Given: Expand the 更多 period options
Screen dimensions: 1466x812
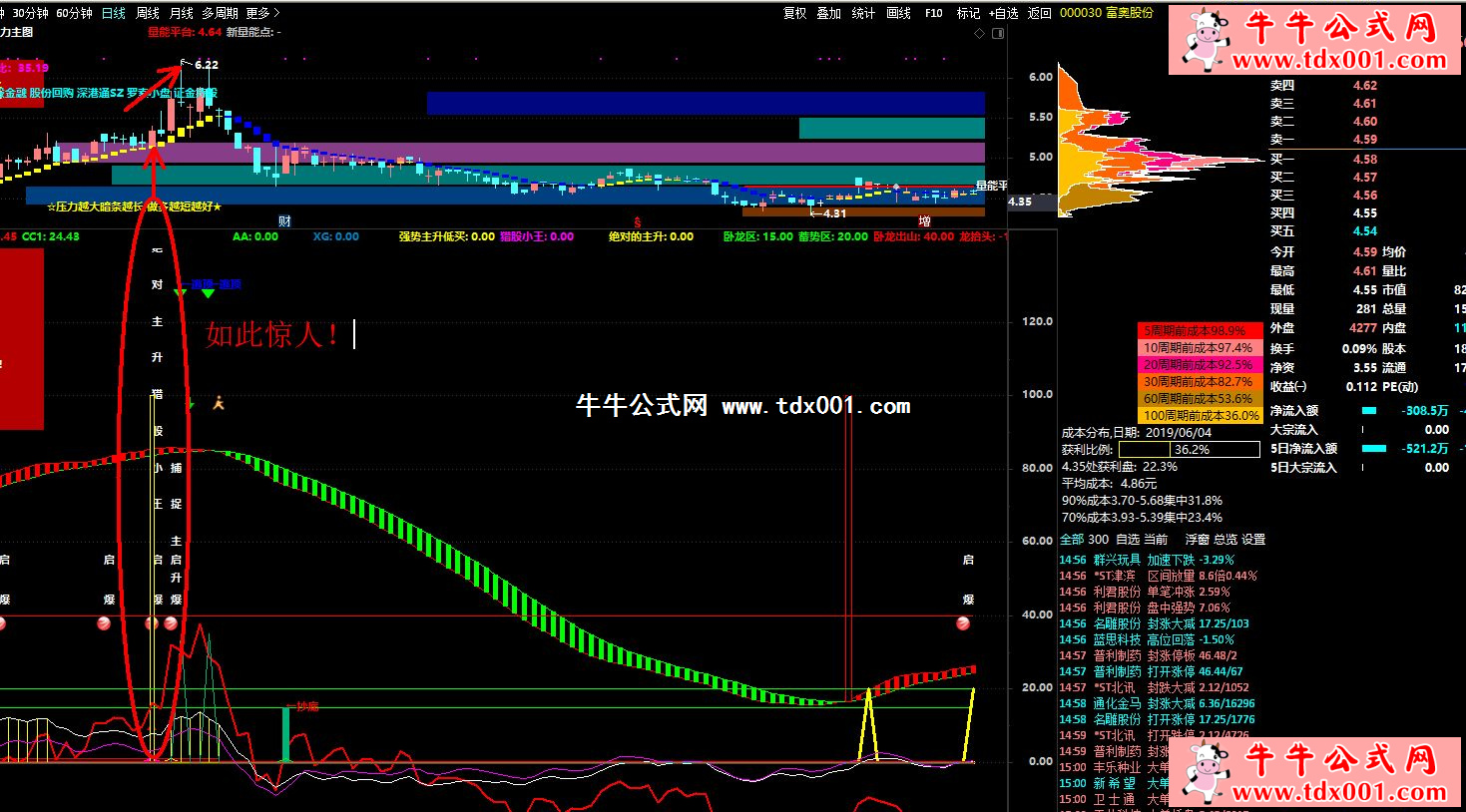Looking at the screenshot, I should [262, 13].
